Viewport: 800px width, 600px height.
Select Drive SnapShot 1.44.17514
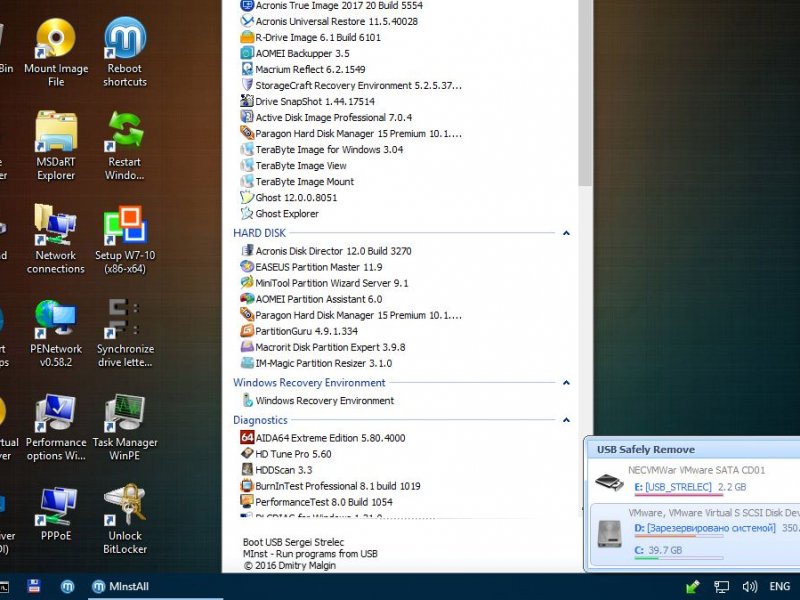(x=307, y=102)
